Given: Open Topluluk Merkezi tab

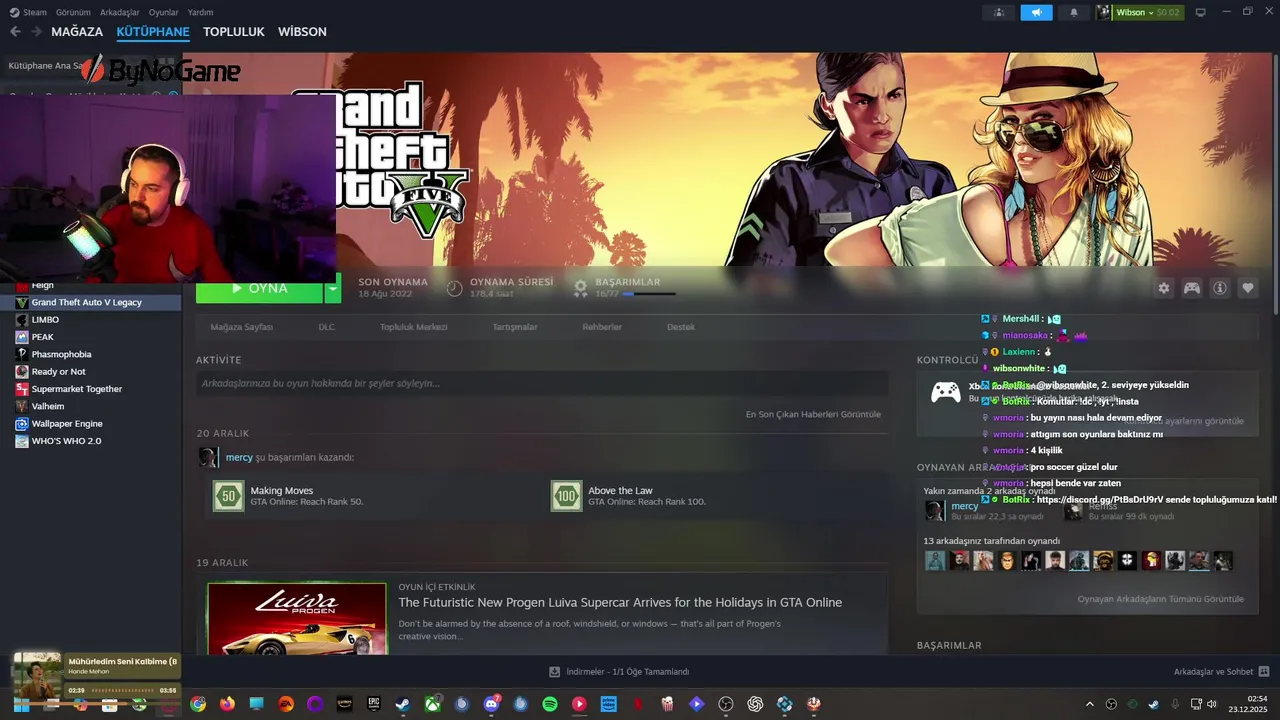Looking at the screenshot, I should [413, 327].
